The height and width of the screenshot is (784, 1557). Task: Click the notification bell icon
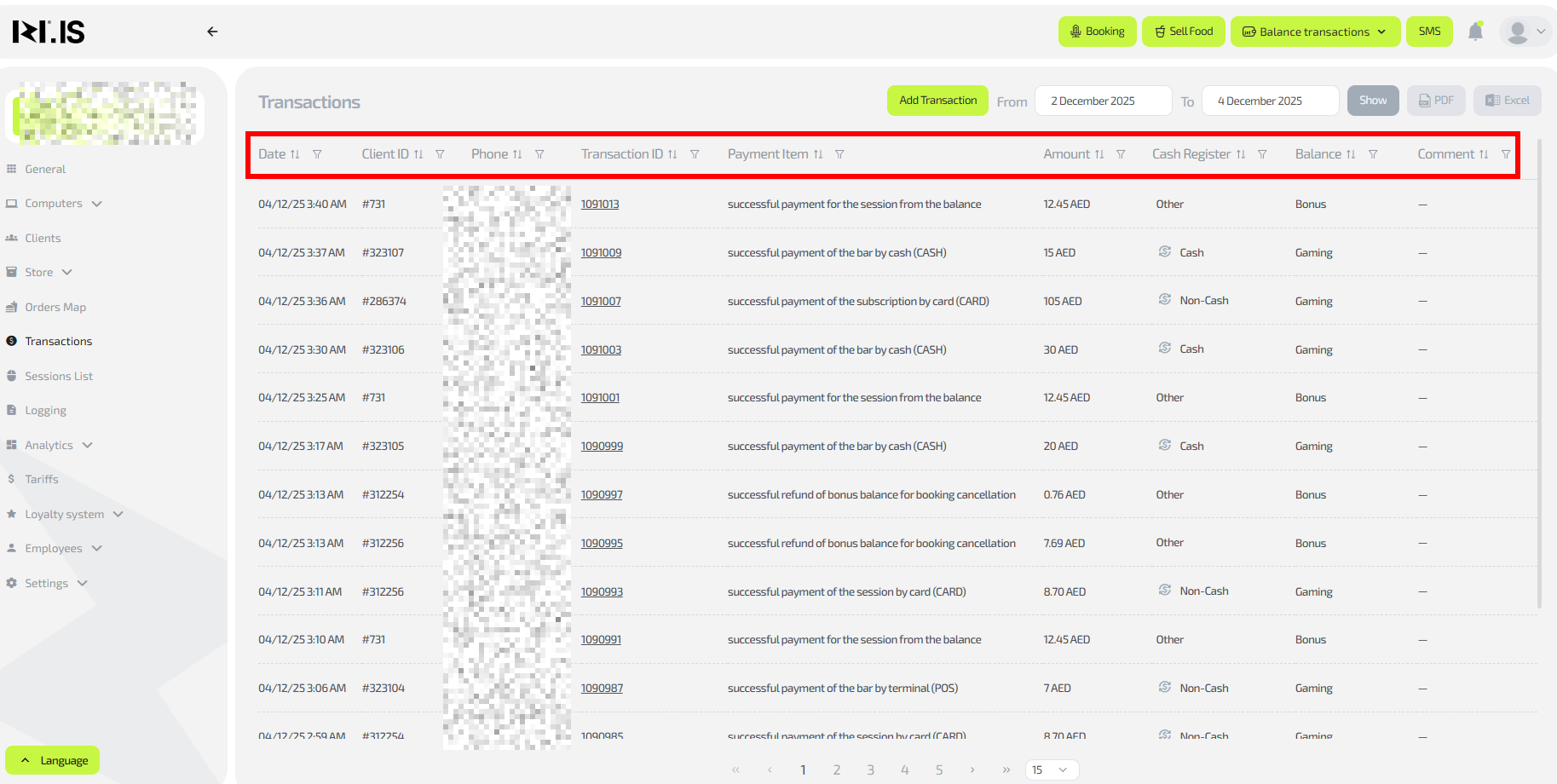tap(1475, 32)
